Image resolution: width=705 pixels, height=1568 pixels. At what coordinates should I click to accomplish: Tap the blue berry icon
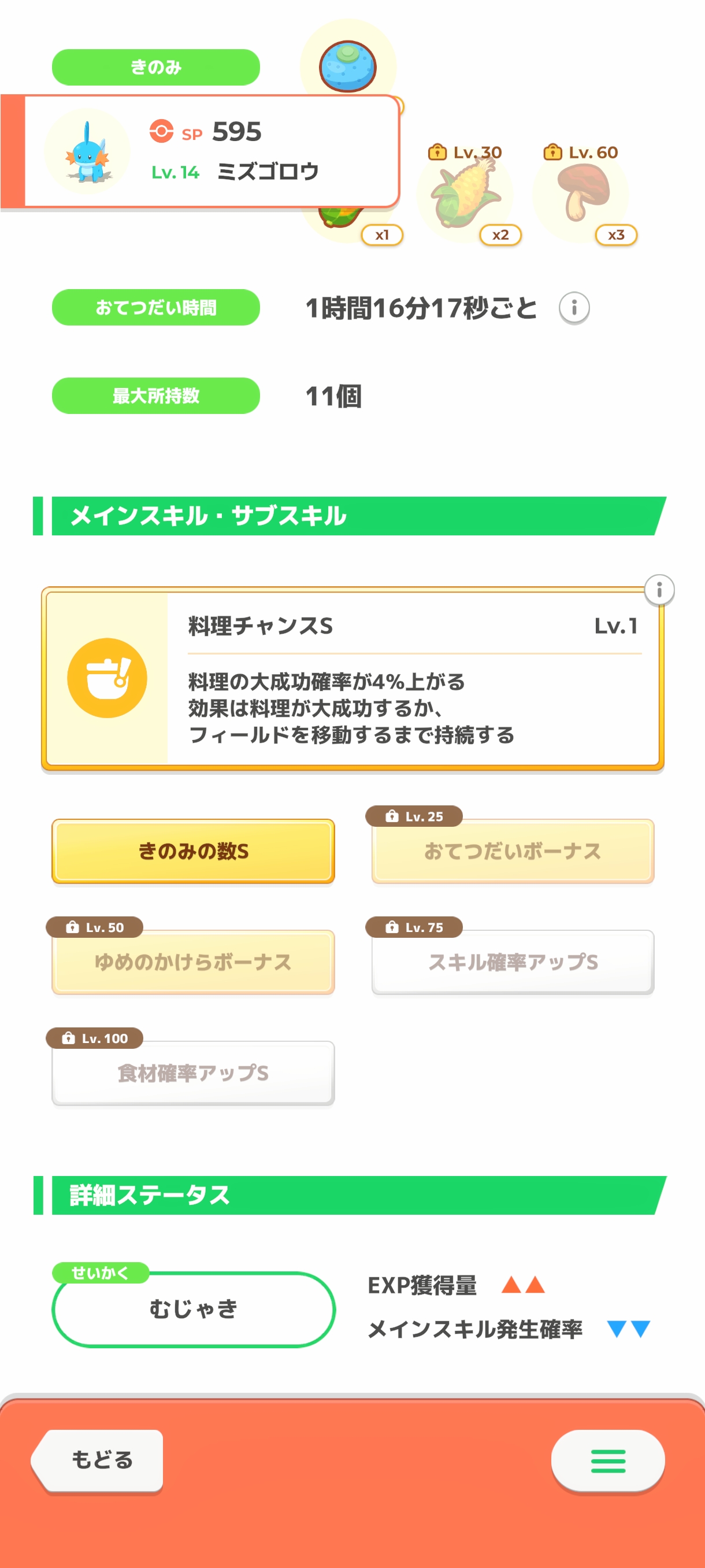tap(347, 66)
